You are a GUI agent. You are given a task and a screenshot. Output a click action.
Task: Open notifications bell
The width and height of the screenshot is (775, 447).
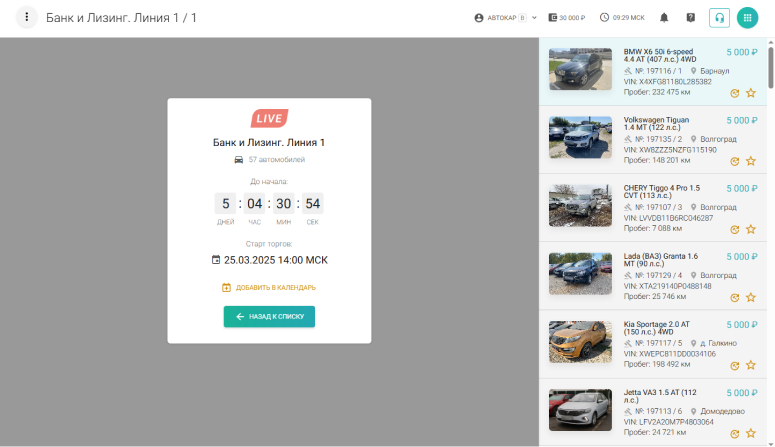click(x=664, y=18)
